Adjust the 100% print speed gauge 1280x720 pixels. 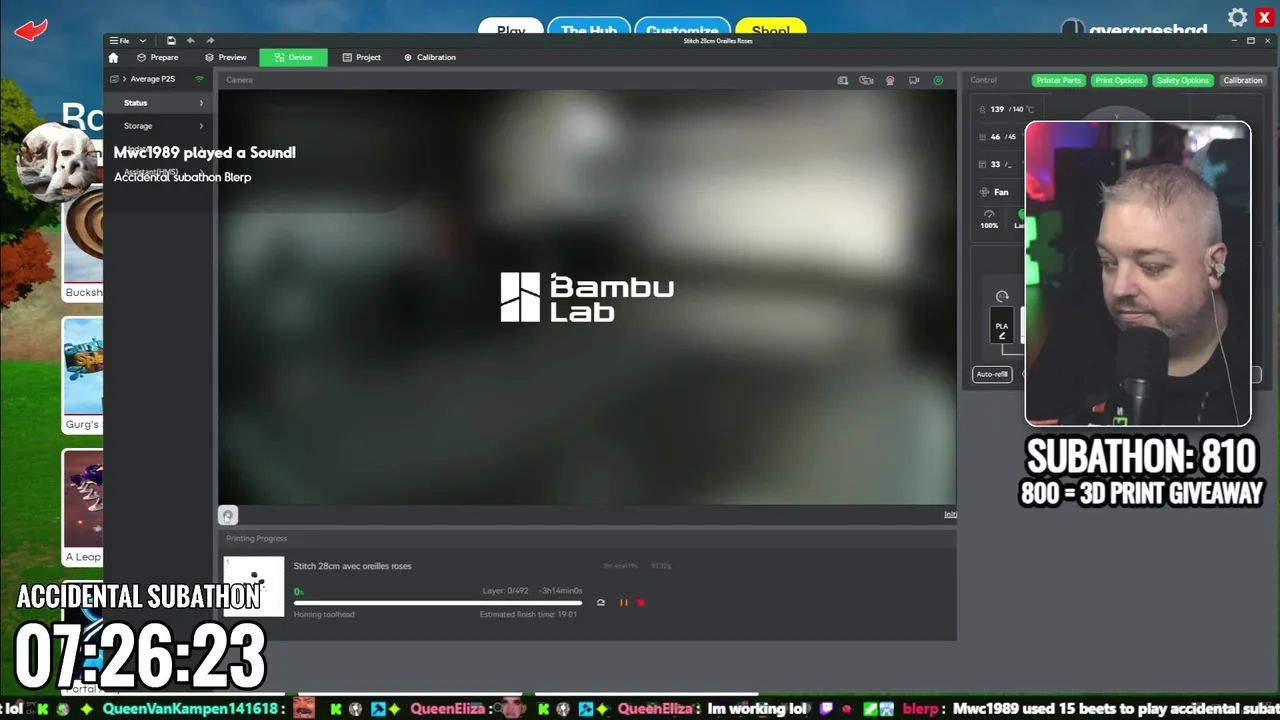click(x=989, y=219)
